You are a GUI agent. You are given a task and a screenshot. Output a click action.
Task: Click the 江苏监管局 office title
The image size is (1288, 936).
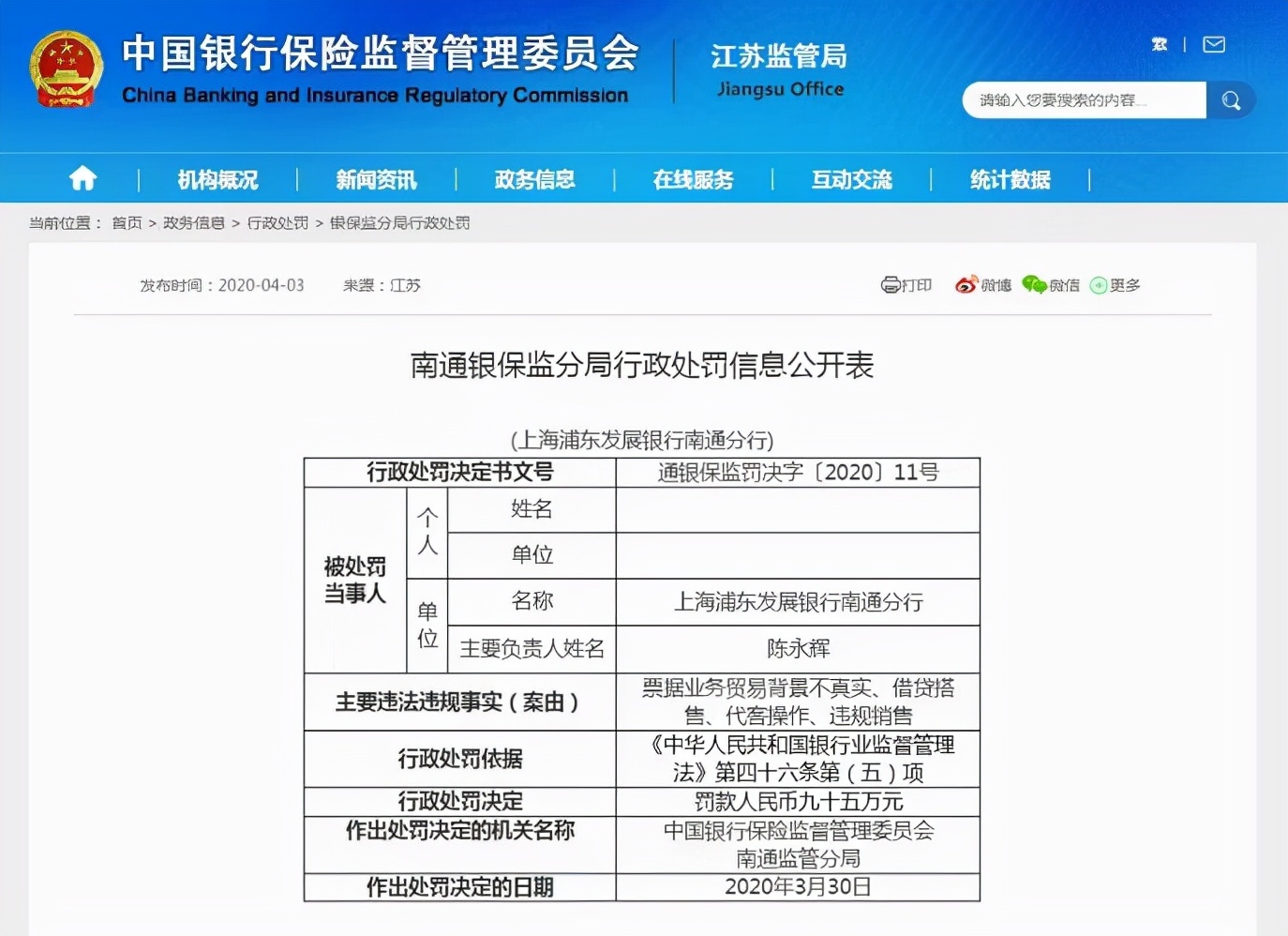pos(779,56)
